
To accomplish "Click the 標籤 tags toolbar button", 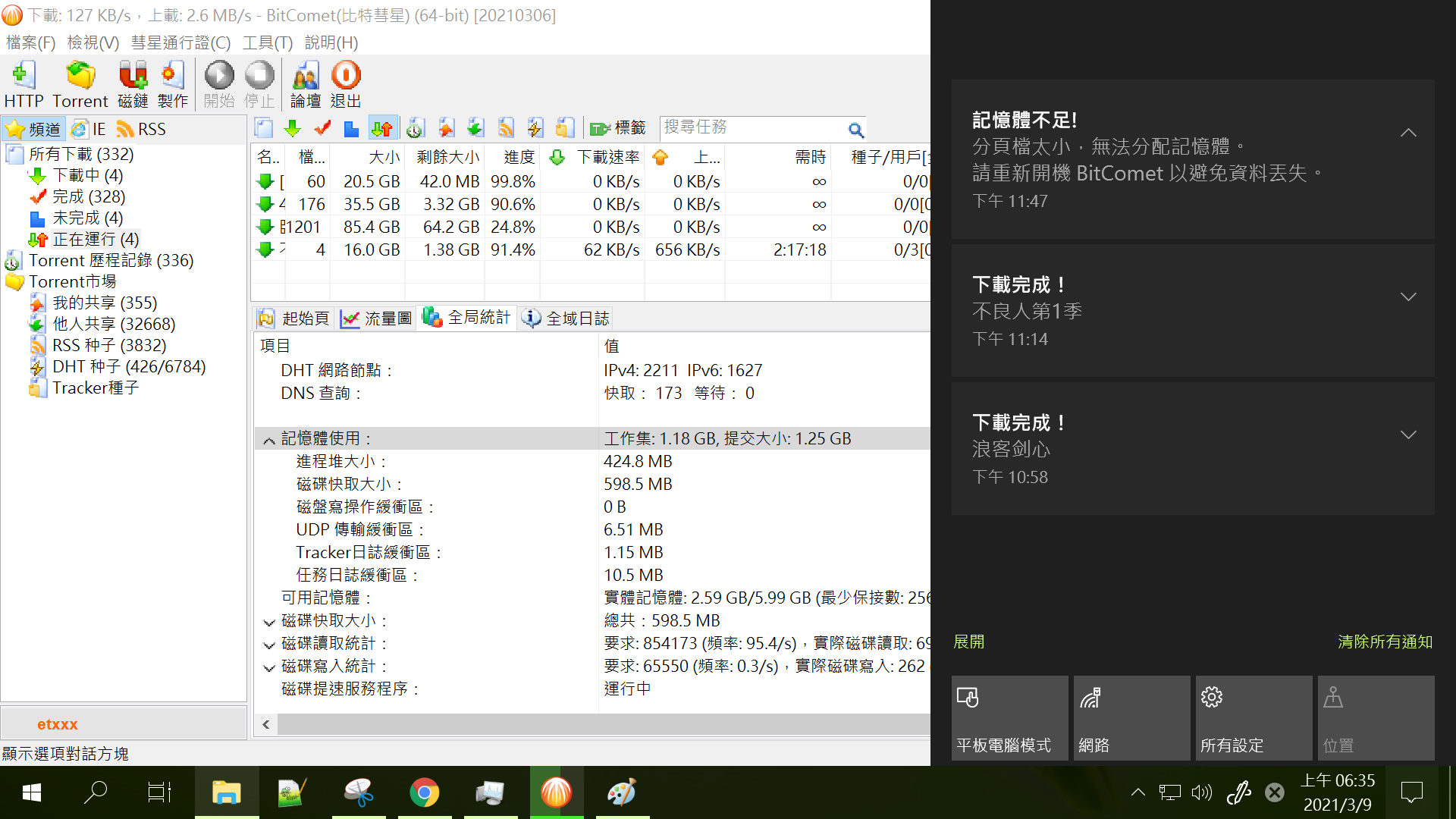I will coord(618,128).
